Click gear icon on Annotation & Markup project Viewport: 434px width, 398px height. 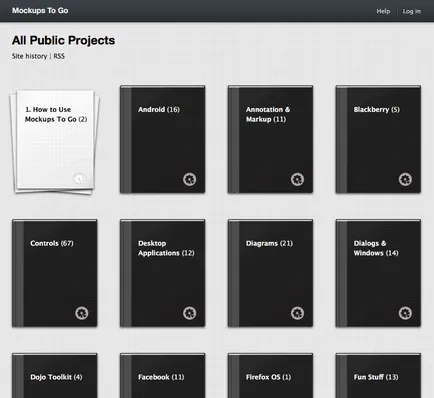297,179
